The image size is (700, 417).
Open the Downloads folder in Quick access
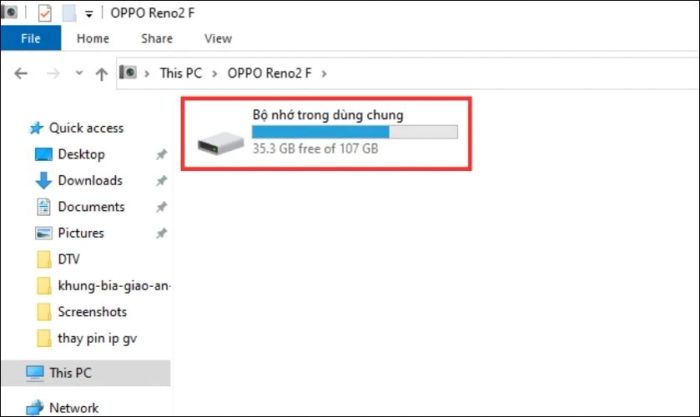[x=89, y=181]
